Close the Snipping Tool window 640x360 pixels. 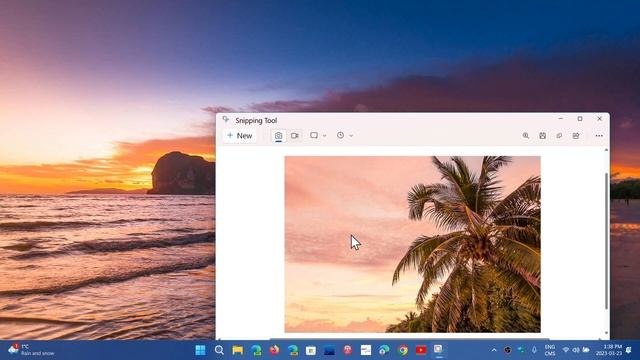600,119
